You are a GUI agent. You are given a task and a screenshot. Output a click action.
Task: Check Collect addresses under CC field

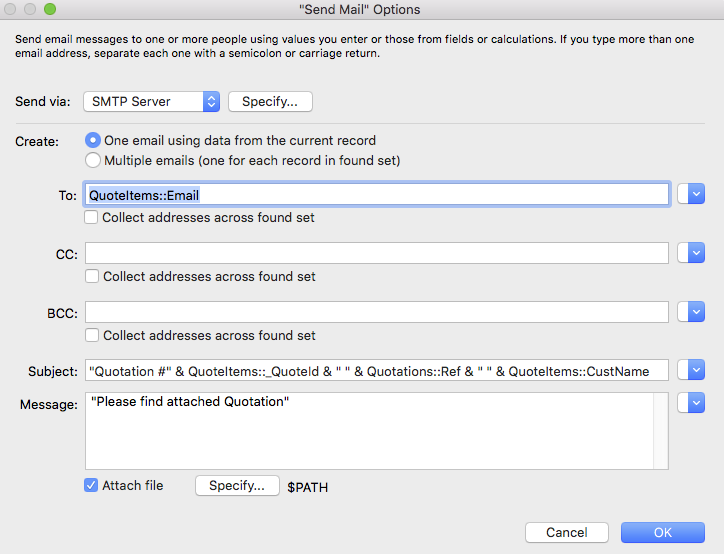coord(92,276)
